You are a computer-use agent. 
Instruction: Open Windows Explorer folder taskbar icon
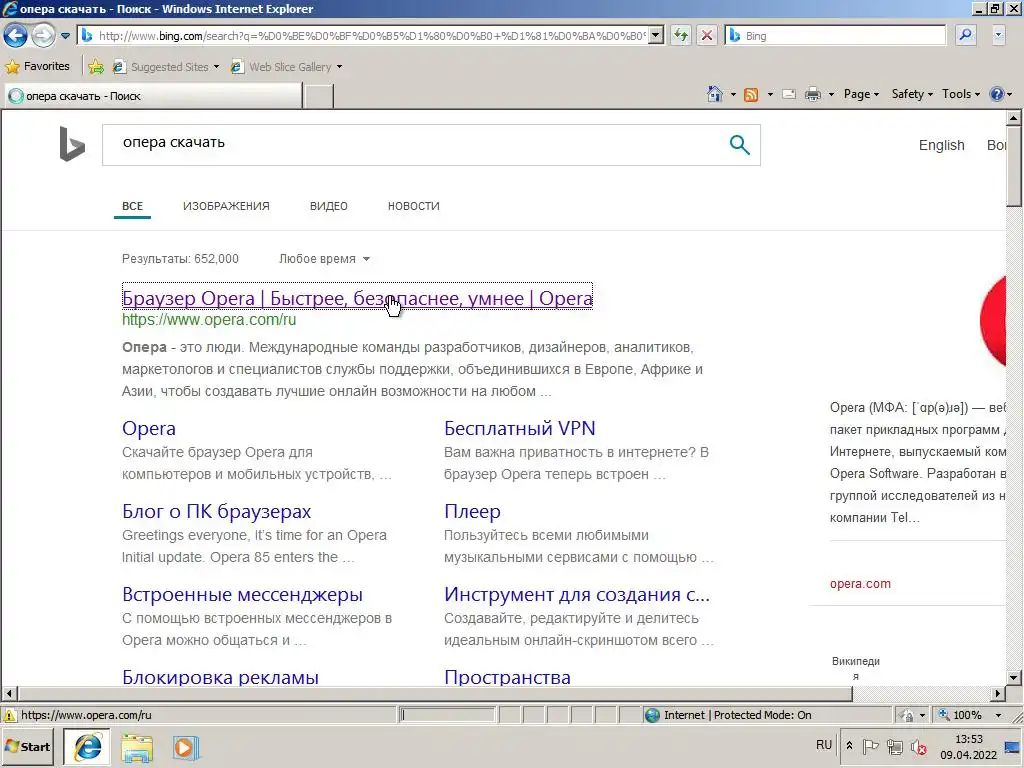[x=136, y=748]
